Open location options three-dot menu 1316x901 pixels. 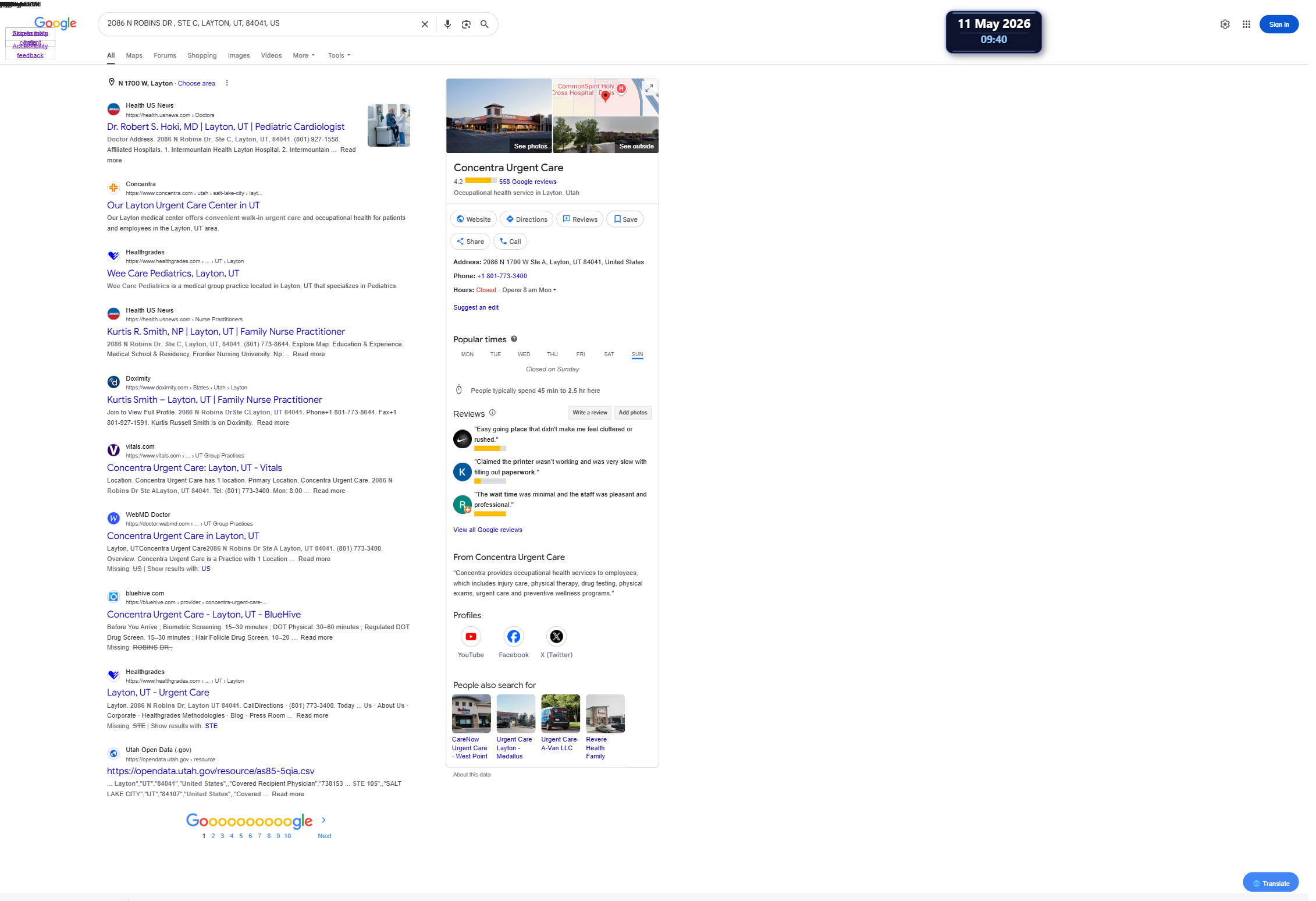coord(227,83)
